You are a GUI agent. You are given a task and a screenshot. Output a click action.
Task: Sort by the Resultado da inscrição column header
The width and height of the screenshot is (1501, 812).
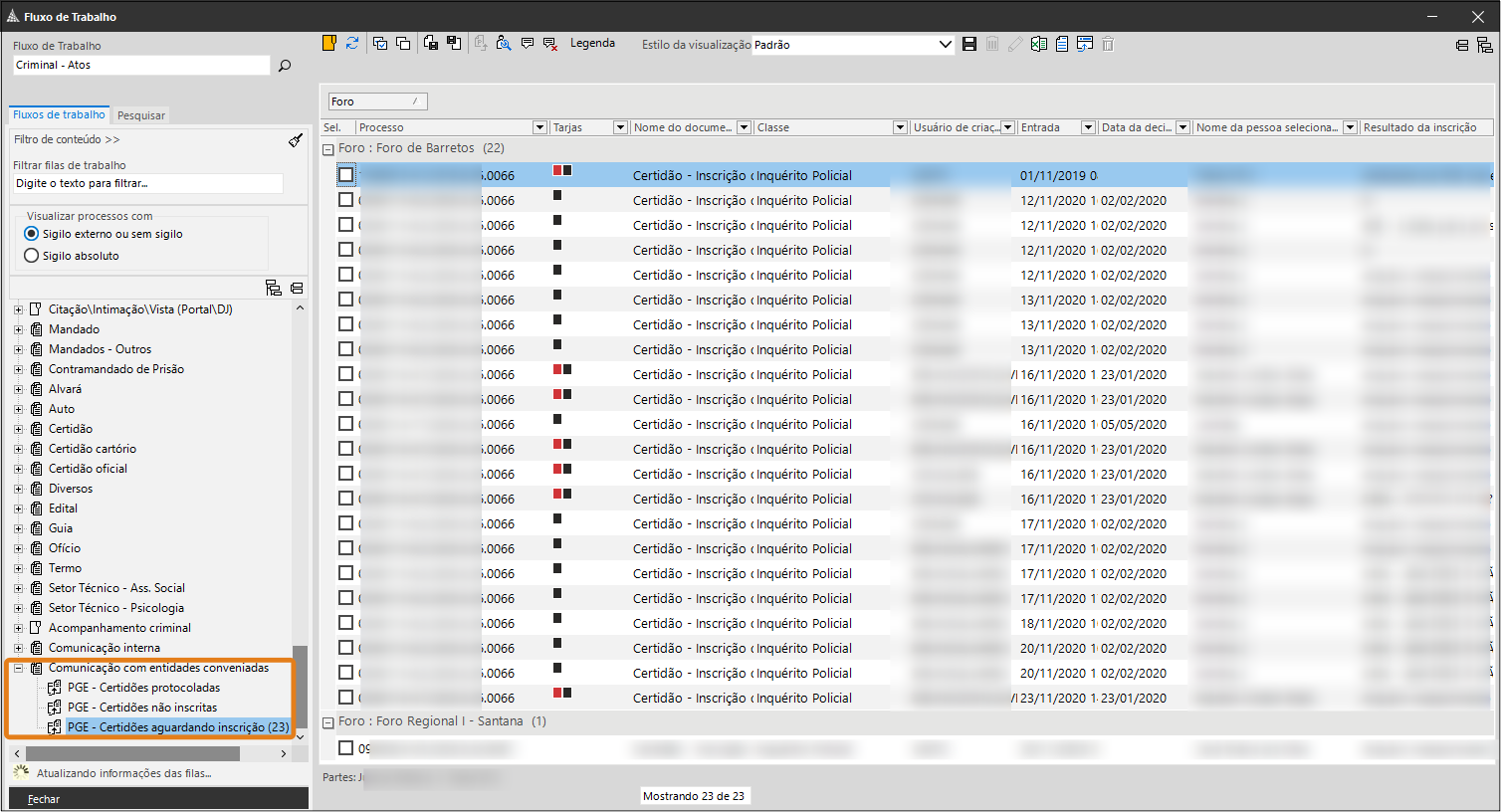[x=1425, y=127]
